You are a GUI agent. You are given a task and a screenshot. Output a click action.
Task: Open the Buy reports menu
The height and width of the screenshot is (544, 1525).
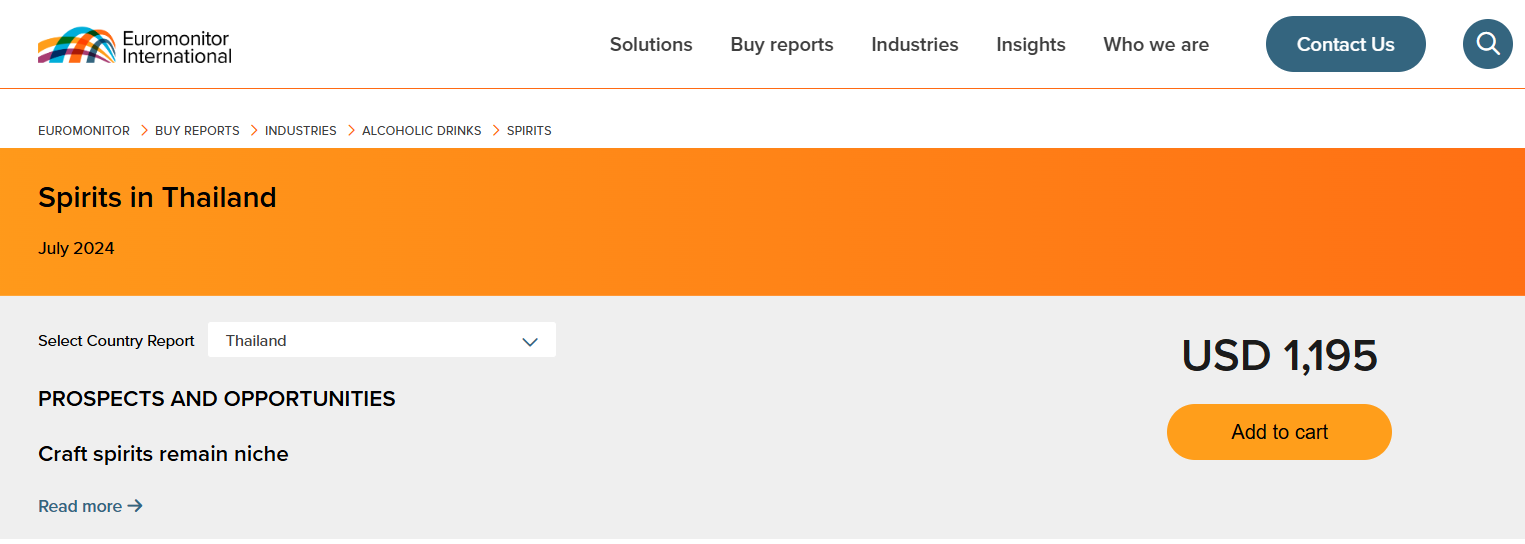pyautogui.click(x=781, y=45)
